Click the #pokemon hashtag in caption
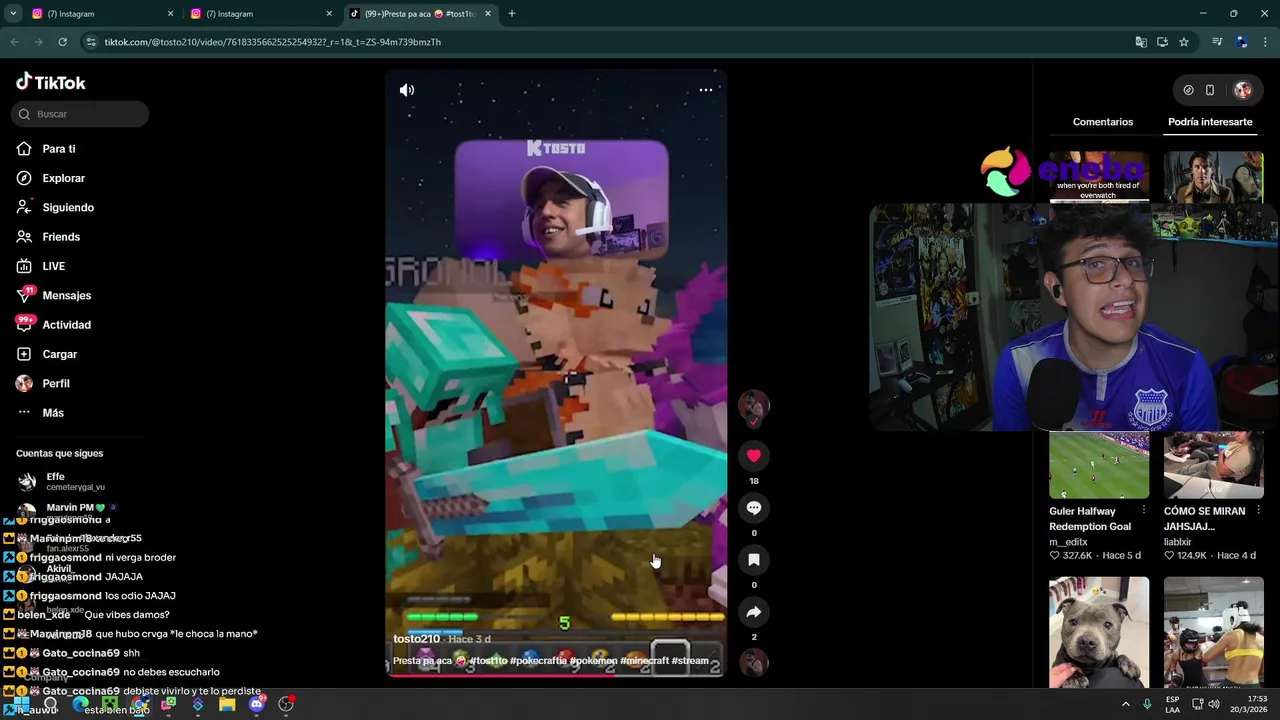Viewport: 1280px width, 720px height. 591,661
